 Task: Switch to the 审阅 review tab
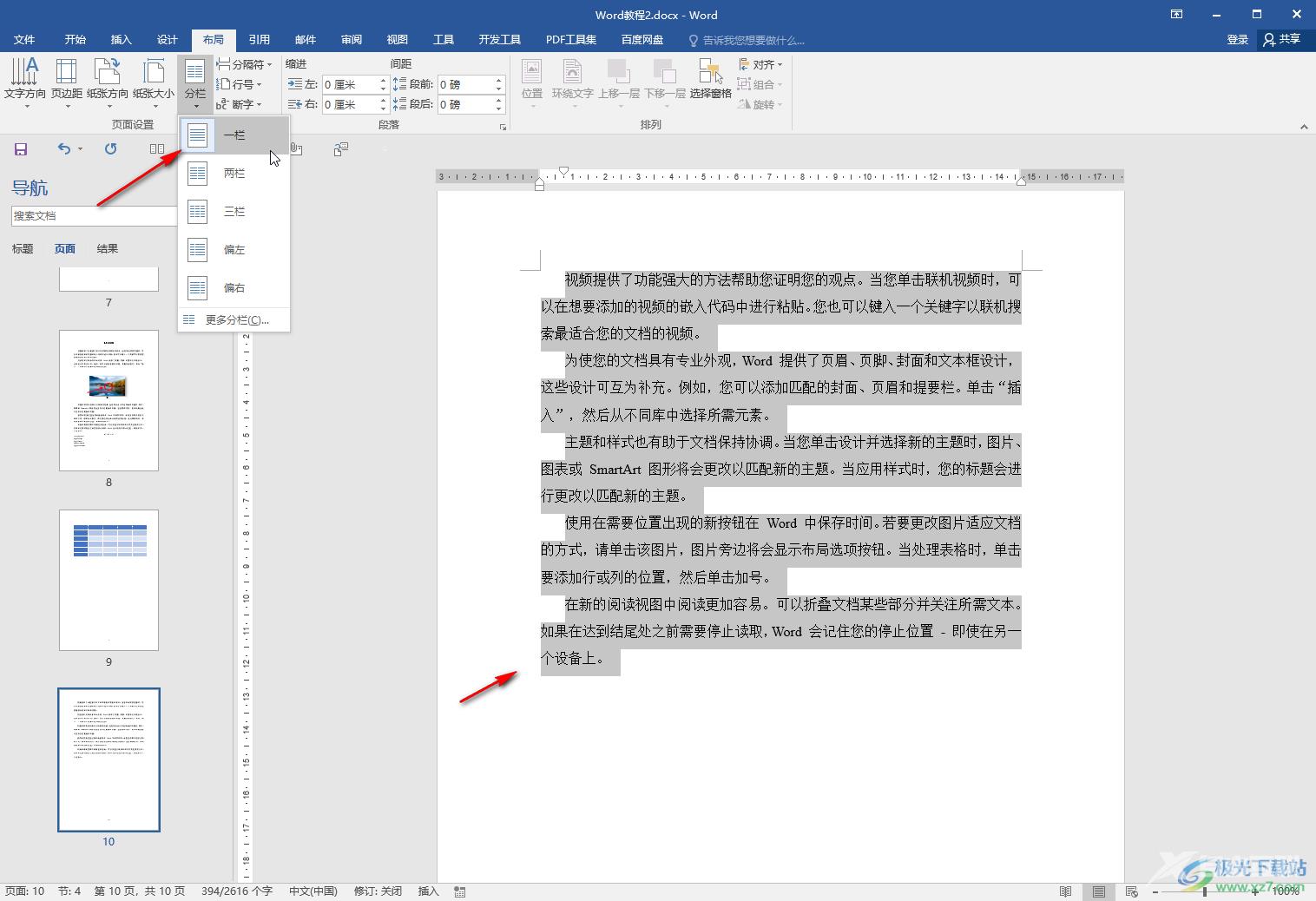coord(352,40)
